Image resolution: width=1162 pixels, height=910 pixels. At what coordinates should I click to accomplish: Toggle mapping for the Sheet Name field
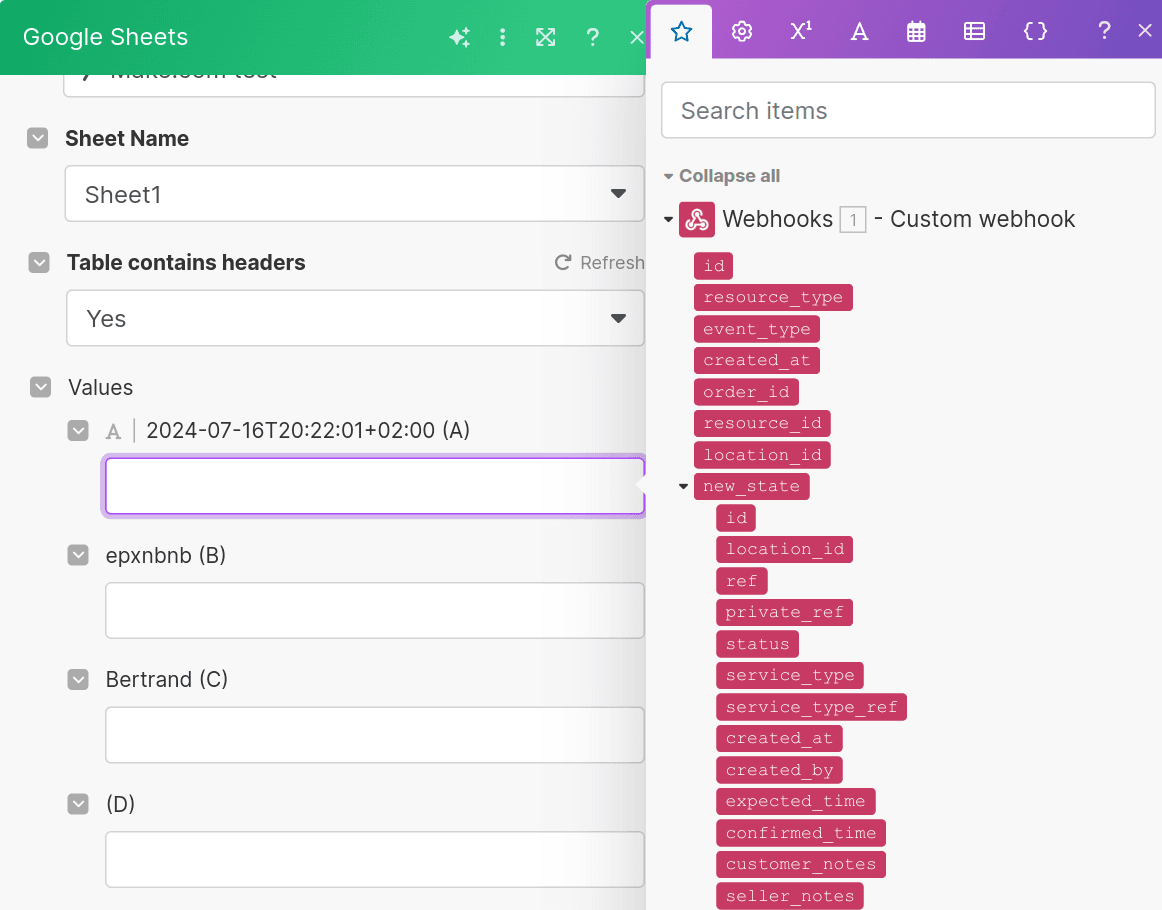[37, 139]
